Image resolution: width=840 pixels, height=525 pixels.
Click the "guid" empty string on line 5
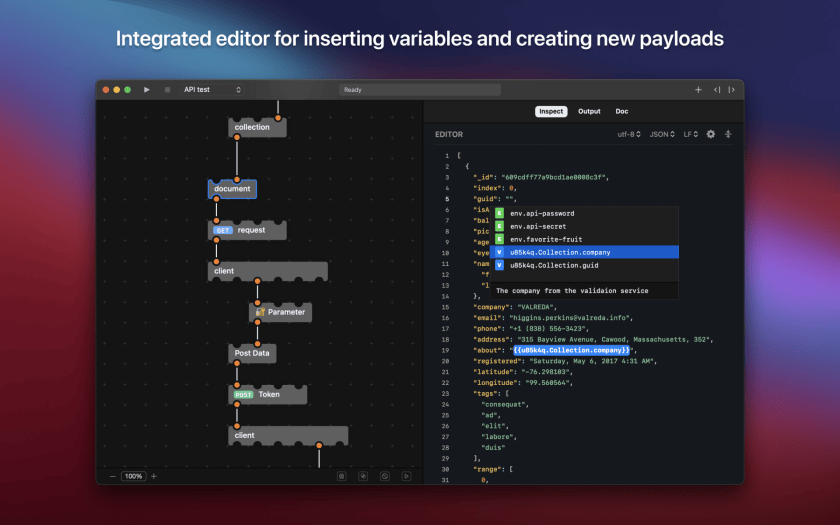(509, 199)
